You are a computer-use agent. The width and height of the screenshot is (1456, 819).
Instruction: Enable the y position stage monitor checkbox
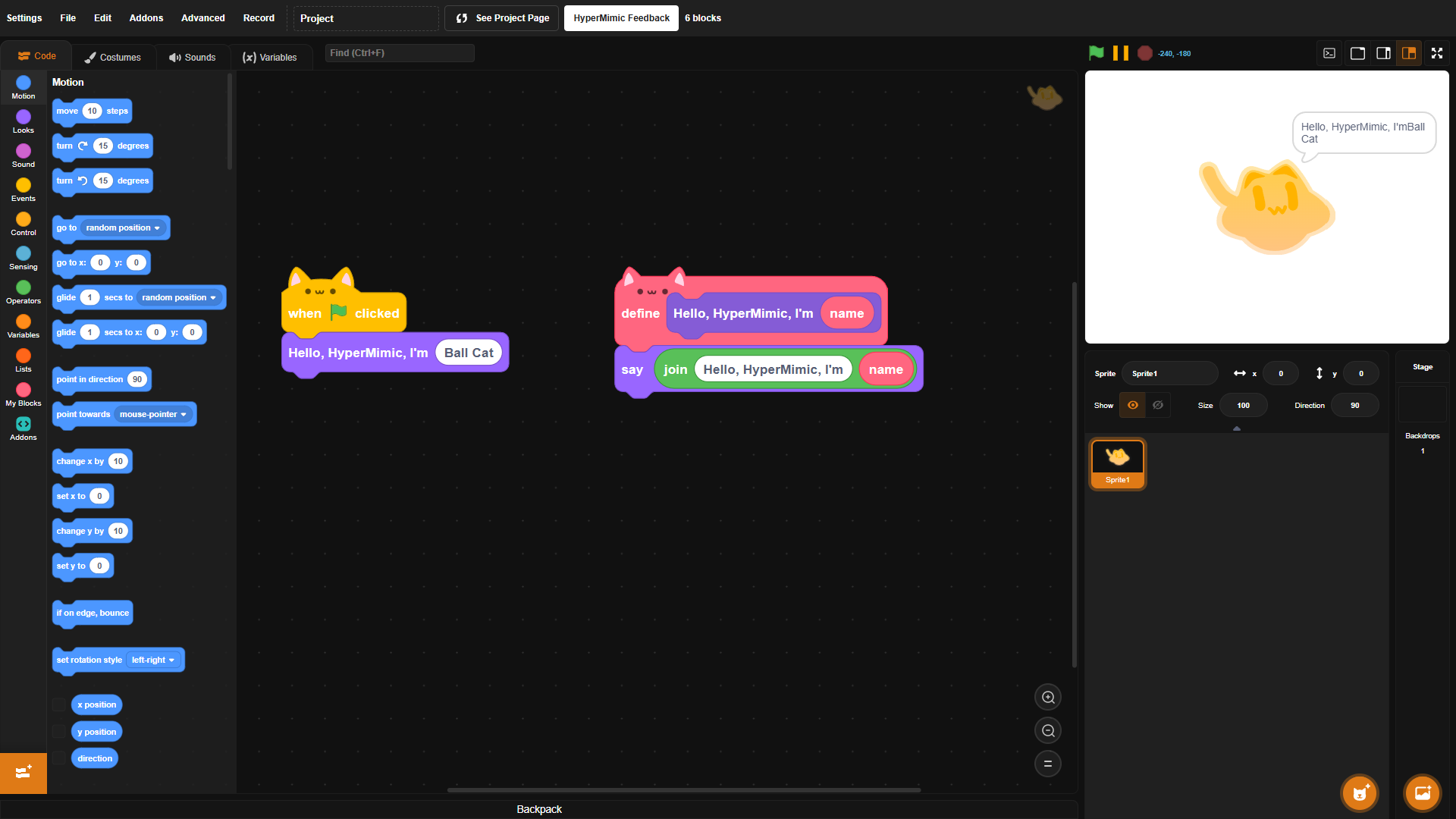pos(58,732)
